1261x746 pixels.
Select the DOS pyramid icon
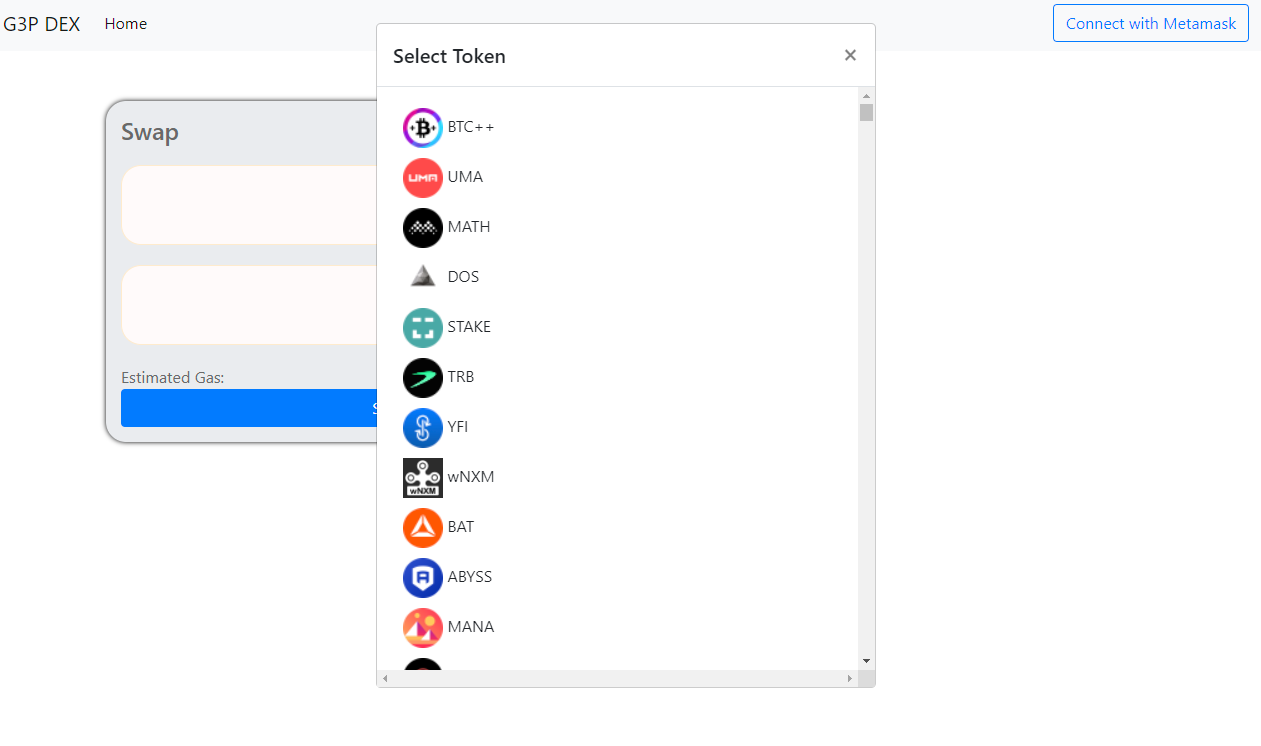[423, 278]
